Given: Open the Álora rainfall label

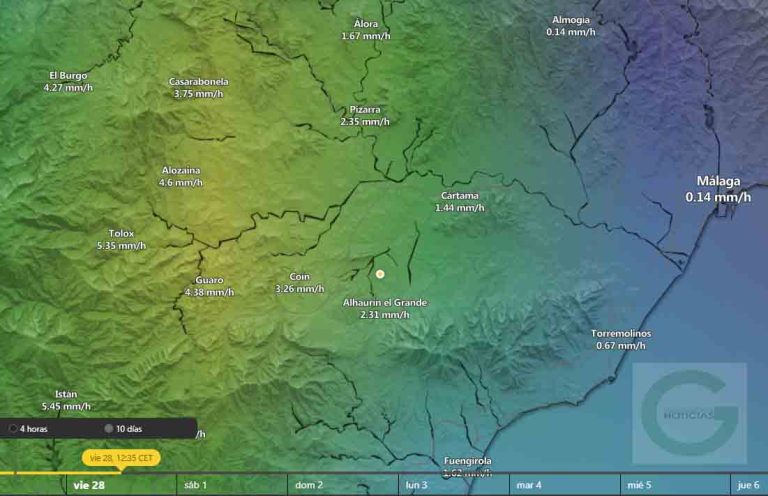Looking at the screenshot, I should (365, 29).
